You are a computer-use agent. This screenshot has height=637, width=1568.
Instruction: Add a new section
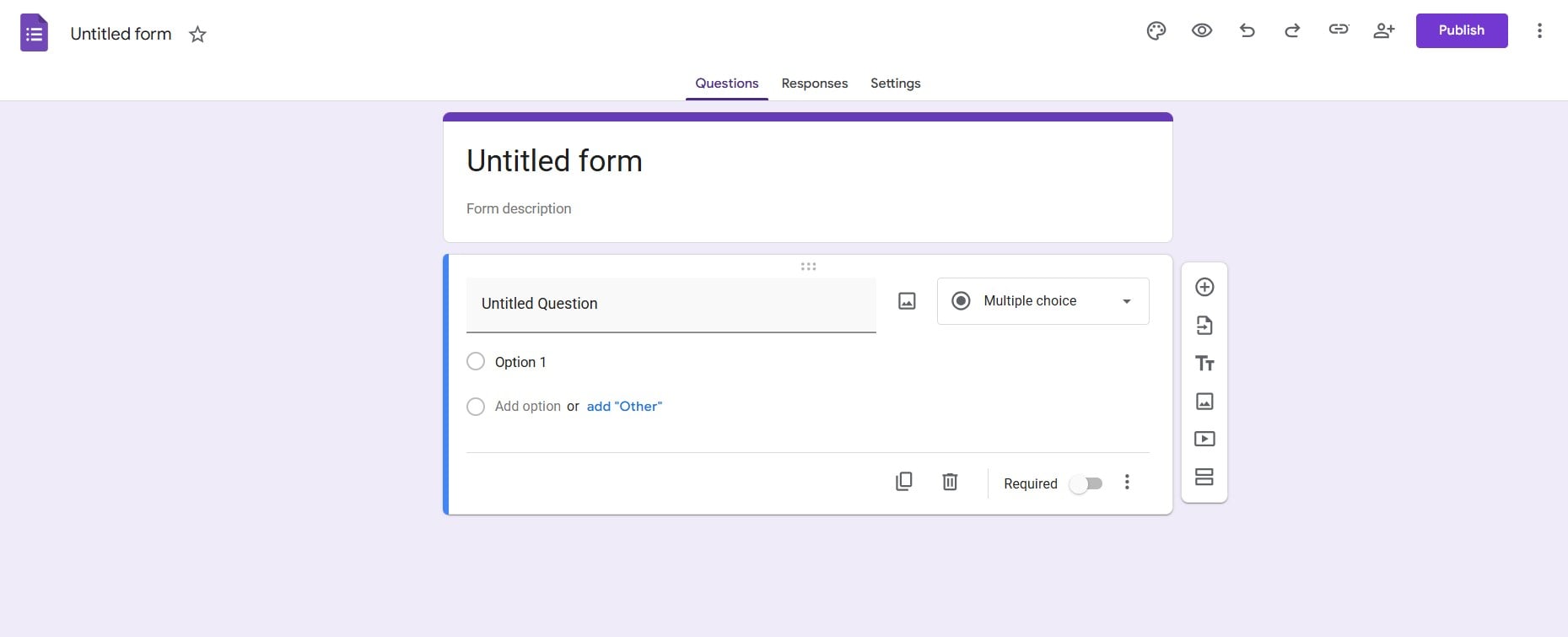(1204, 477)
